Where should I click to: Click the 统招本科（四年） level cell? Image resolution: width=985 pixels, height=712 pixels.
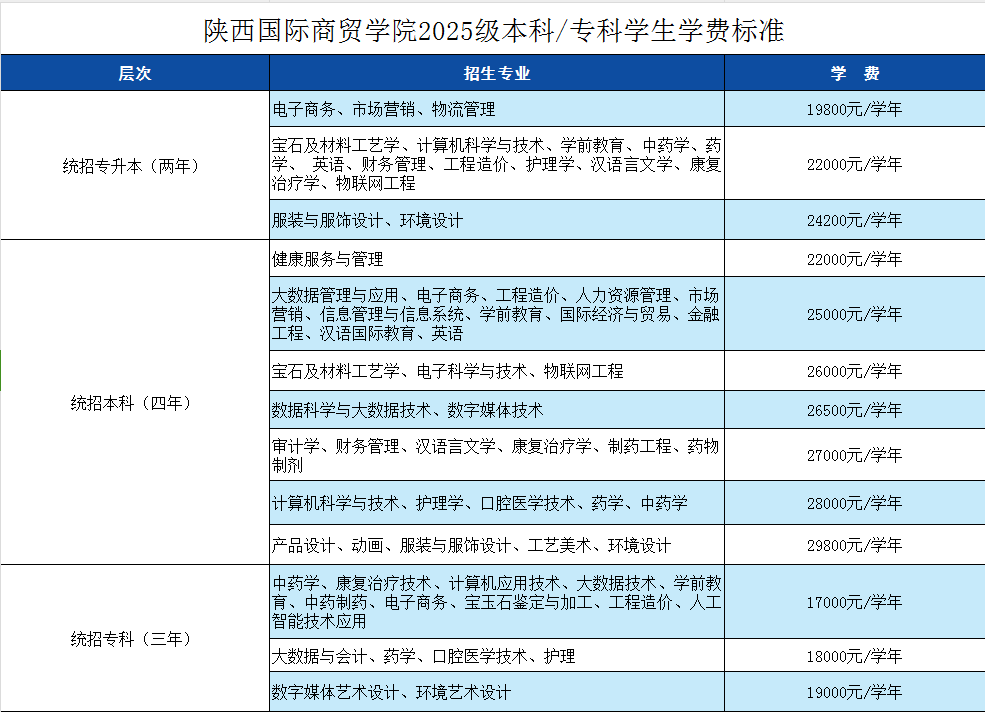135,402
